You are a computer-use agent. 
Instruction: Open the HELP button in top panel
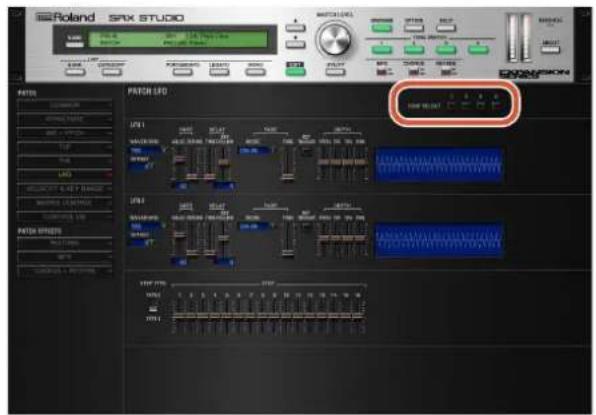pyautogui.click(x=445, y=28)
